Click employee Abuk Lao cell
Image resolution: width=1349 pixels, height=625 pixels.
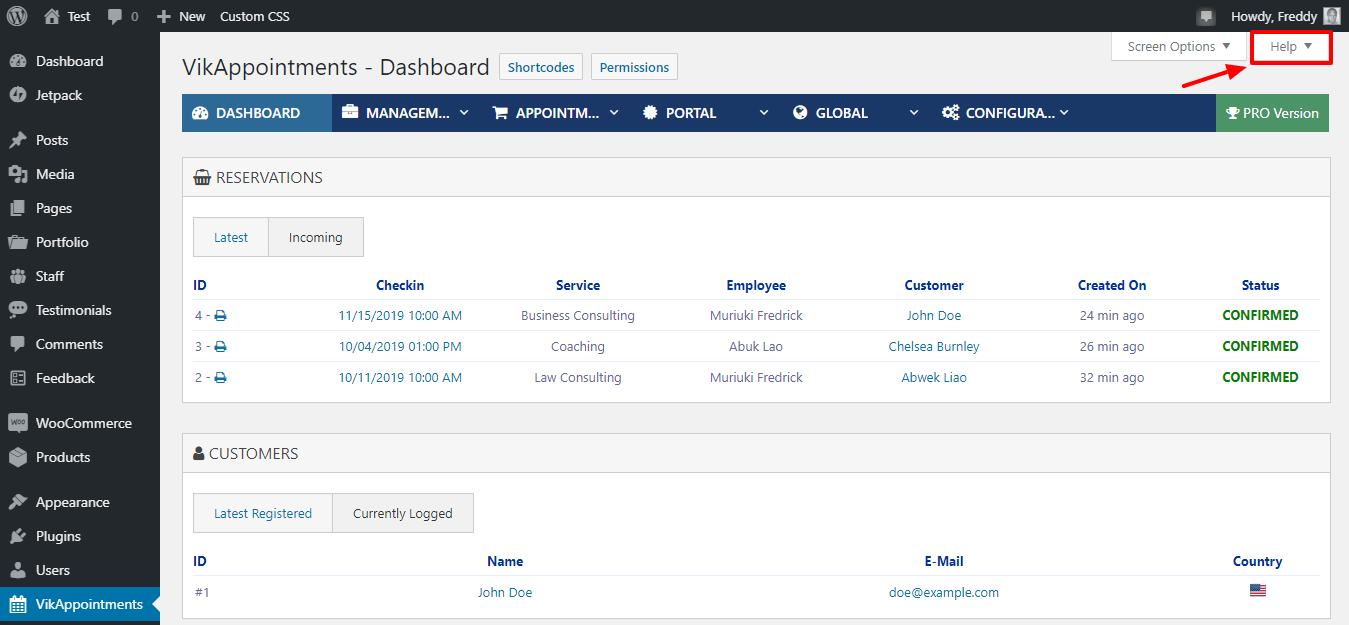tap(756, 346)
